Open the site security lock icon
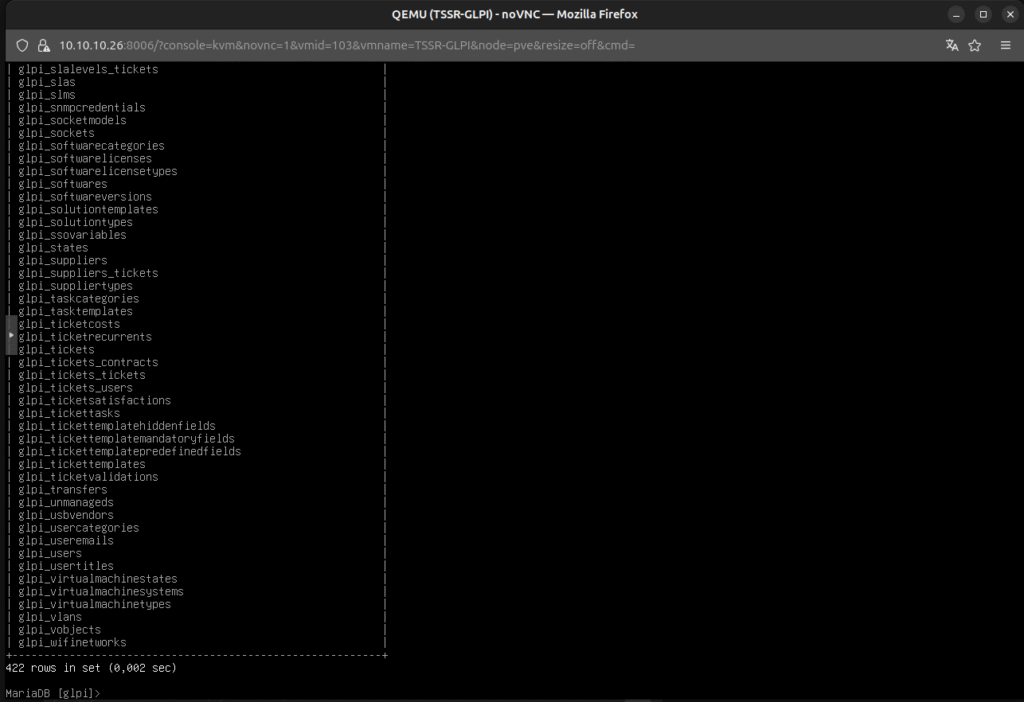This screenshot has height=702, width=1024. (x=43, y=46)
